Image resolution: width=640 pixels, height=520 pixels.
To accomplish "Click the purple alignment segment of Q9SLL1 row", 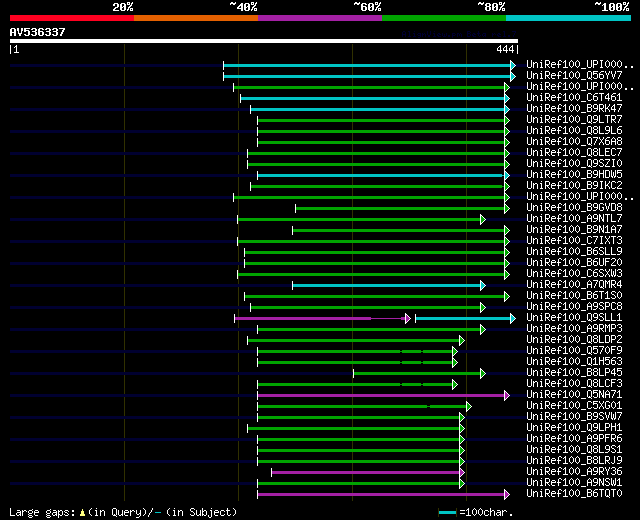I will [x=322, y=318].
